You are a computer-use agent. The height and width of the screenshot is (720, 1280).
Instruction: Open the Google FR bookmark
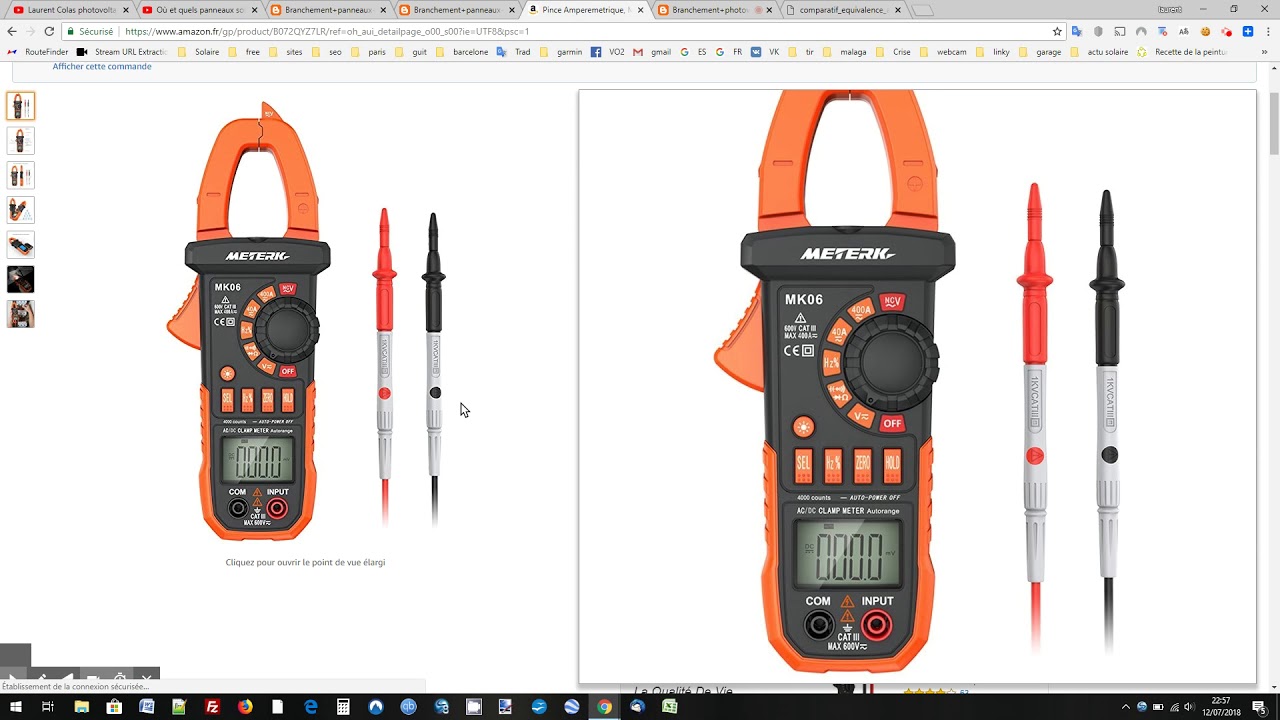click(x=729, y=52)
